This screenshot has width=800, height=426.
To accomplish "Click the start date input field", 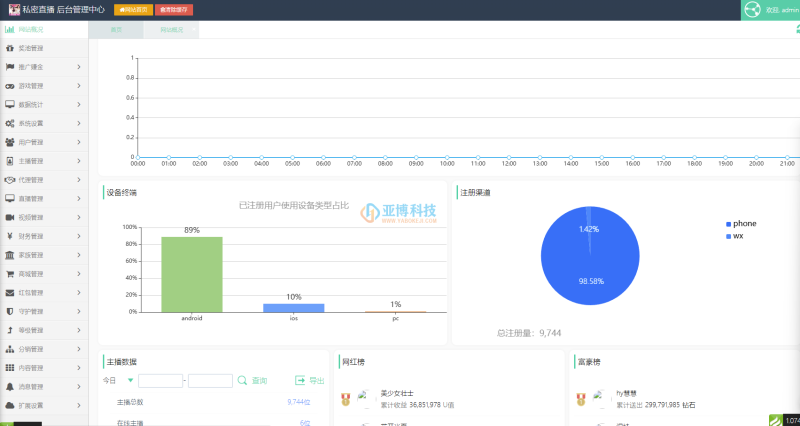I will tap(160, 381).
